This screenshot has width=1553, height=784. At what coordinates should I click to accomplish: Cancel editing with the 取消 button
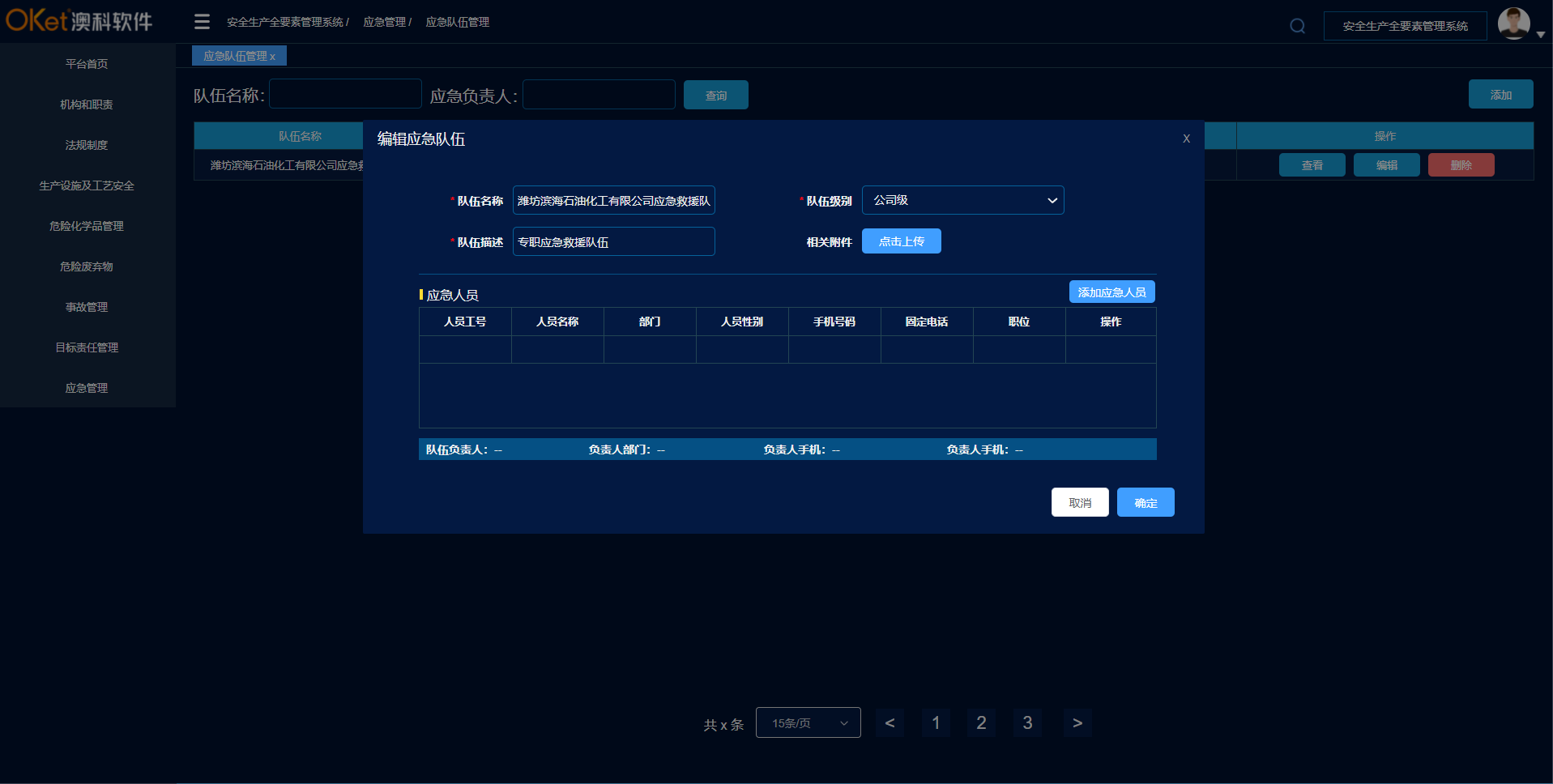point(1079,501)
